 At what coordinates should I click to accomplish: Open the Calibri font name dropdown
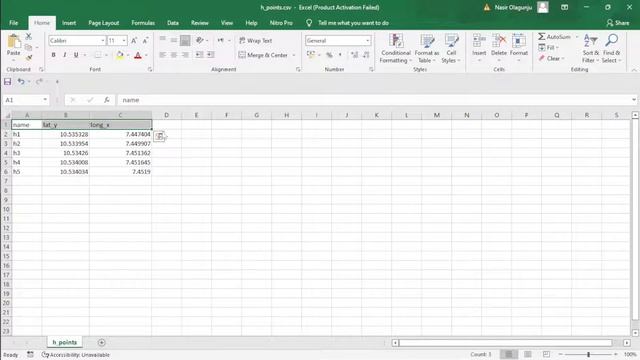[102, 40]
